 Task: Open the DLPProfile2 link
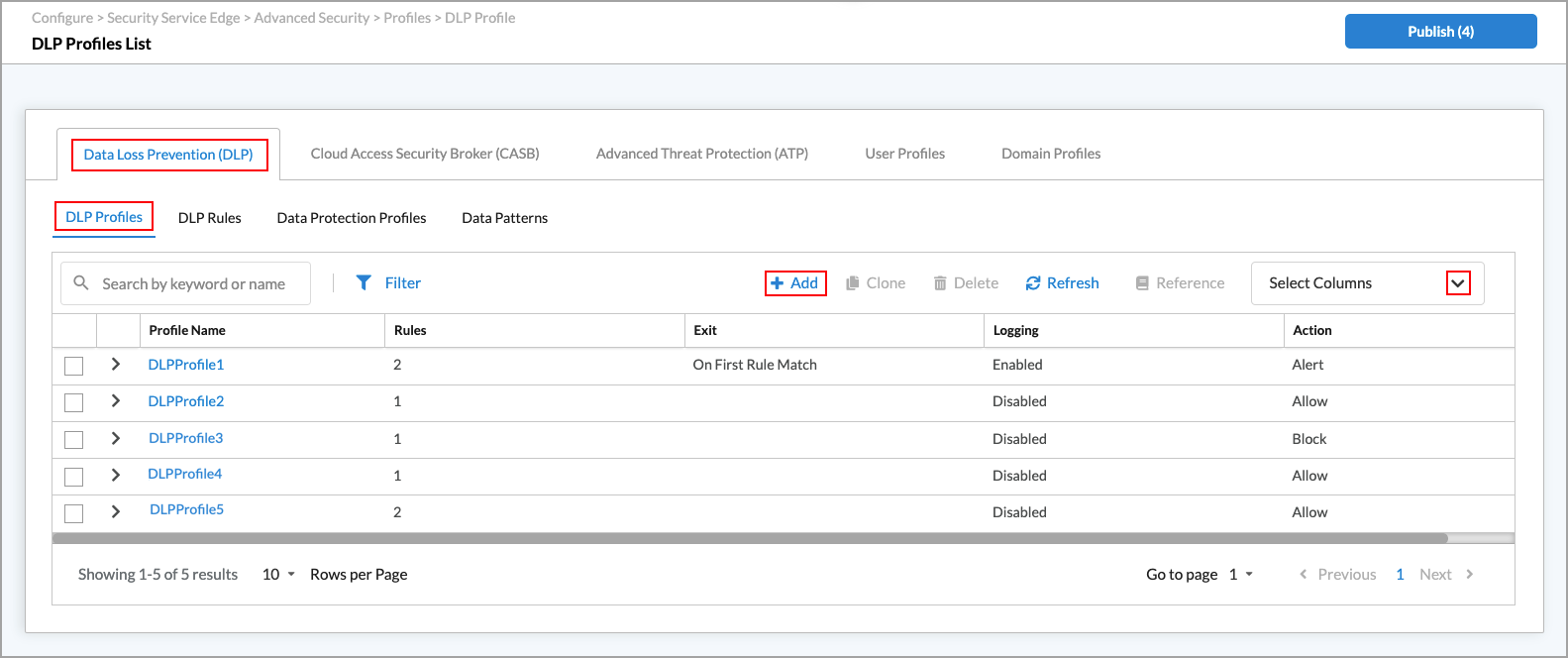click(186, 401)
